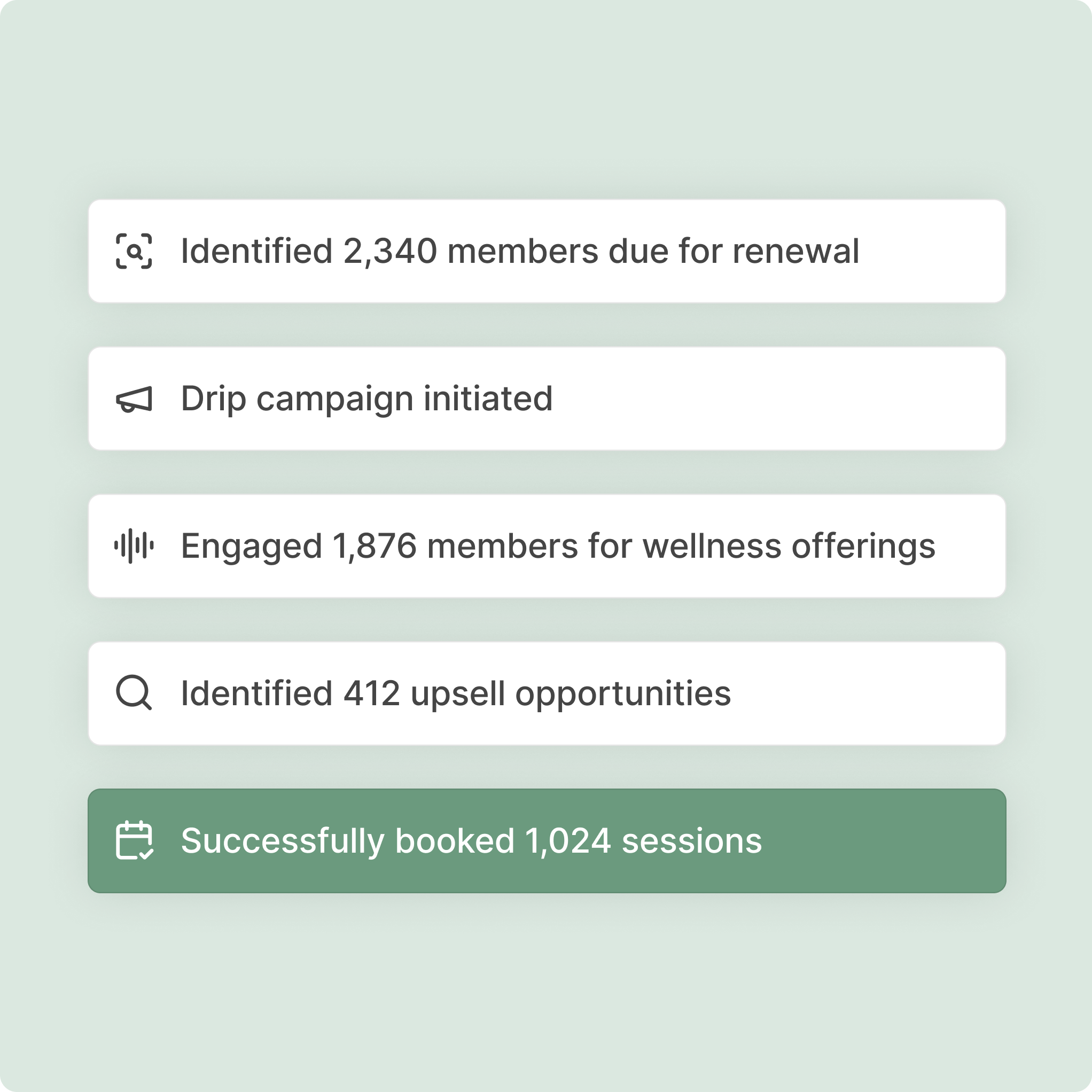Screen dimensions: 1092x1092
Task: Click the magnifying glass icon for upsell
Action: pyautogui.click(x=134, y=692)
